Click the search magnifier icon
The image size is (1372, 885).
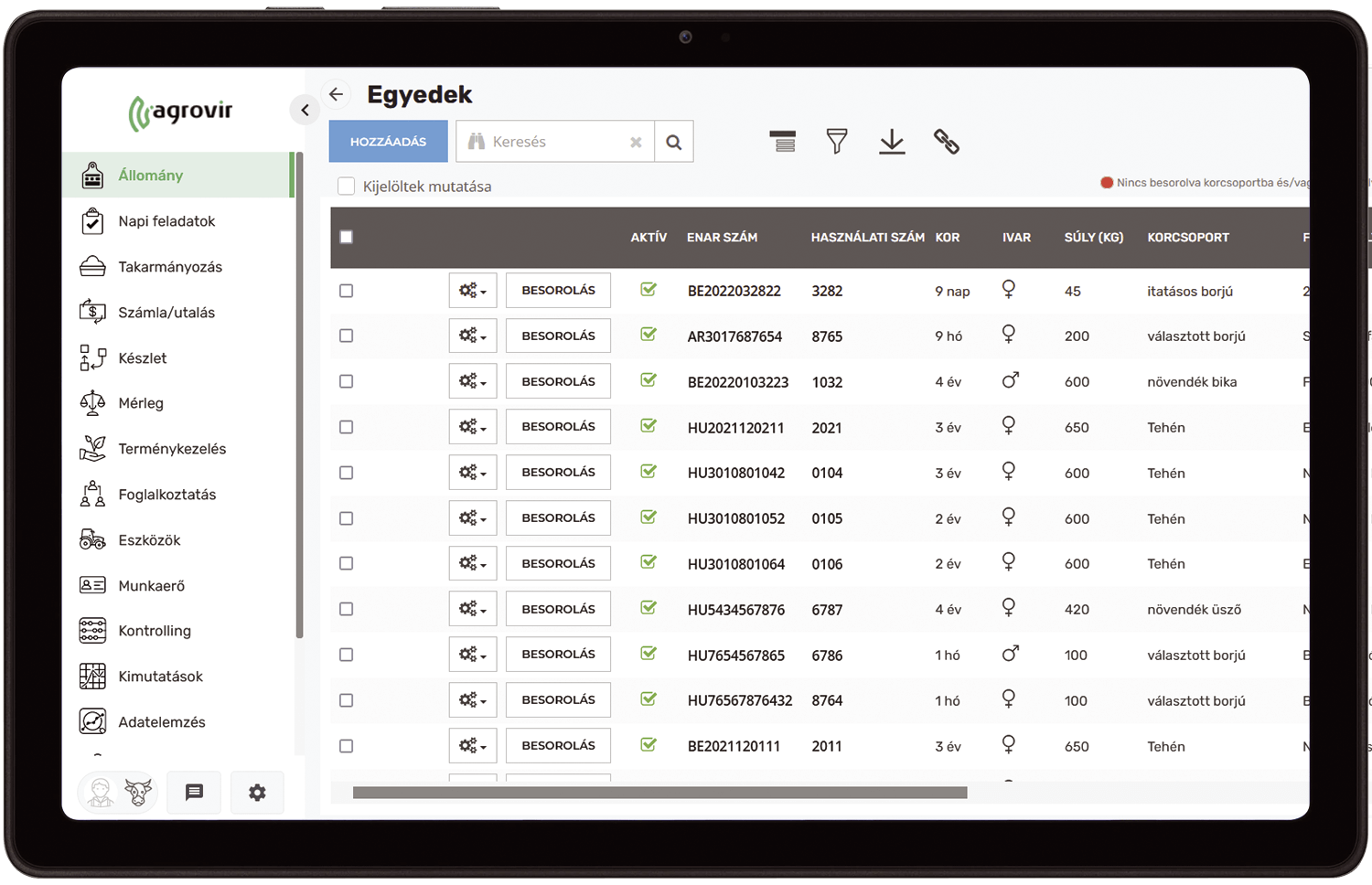coord(674,142)
